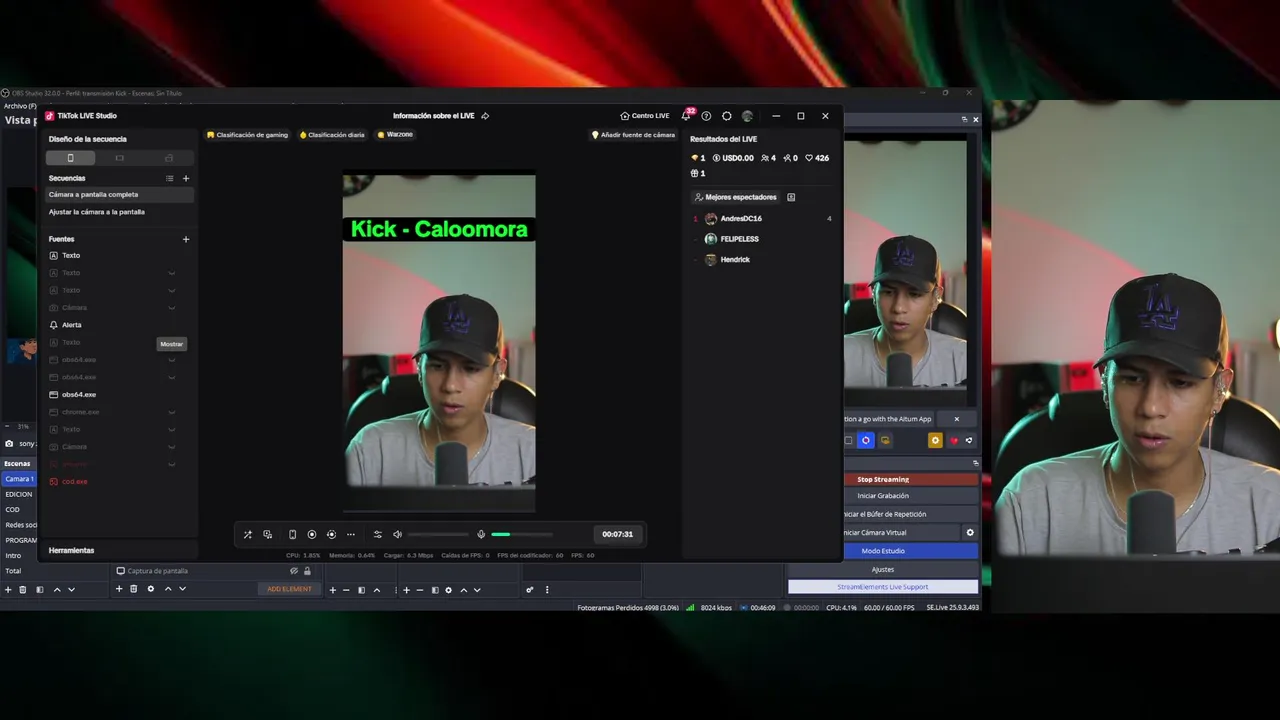Expand the lower Cámara source chevron
This screenshot has width=1280, height=720.
coord(172,447)
